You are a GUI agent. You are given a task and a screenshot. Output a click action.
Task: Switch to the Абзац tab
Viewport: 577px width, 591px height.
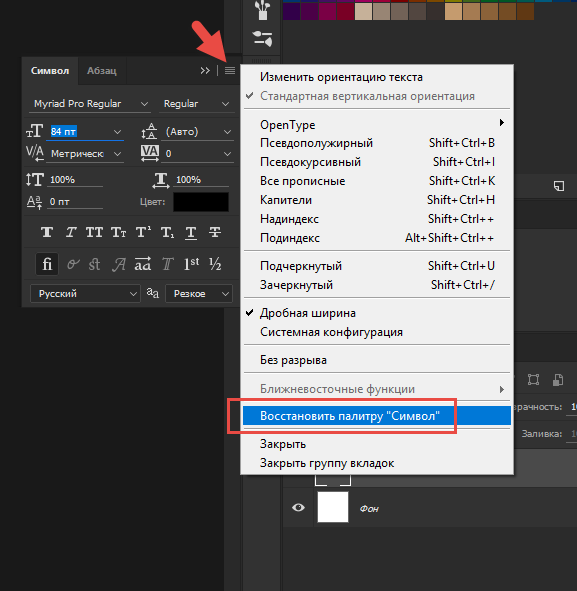click(102, 71)
